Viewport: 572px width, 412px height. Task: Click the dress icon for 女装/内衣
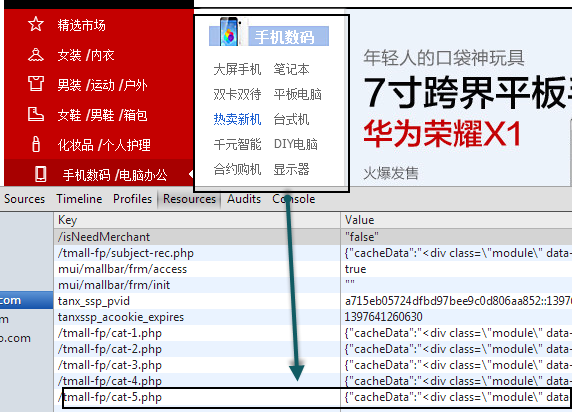pyautogui.click(x=36, y=55)
